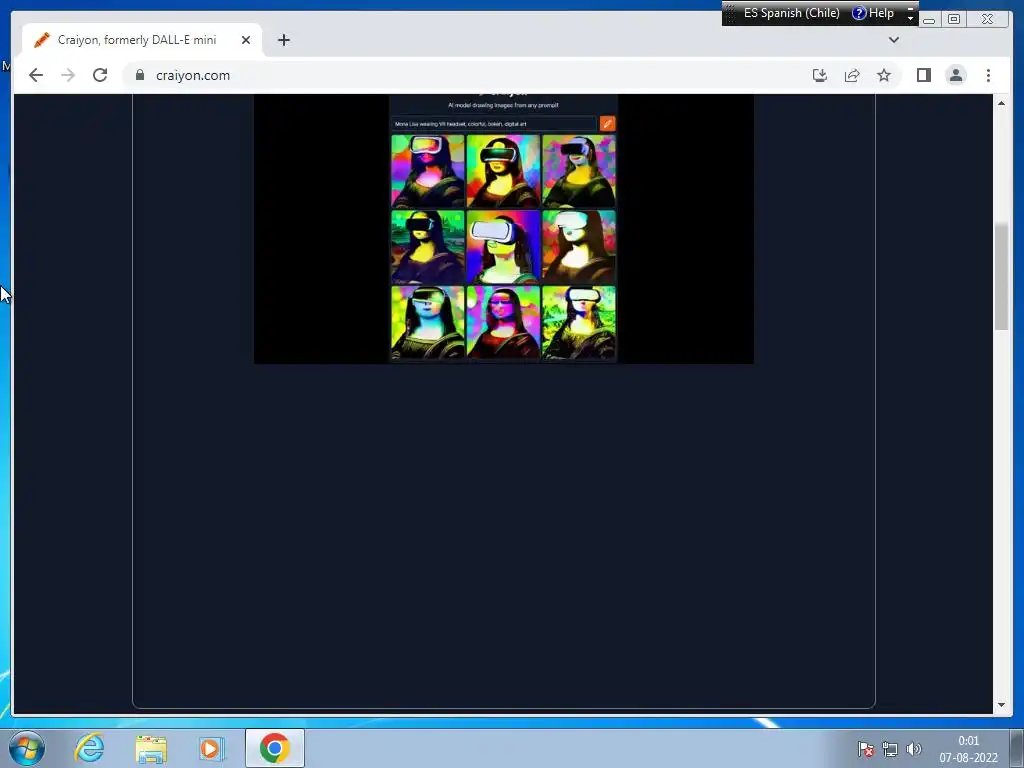Screen dimensions: 1024x768
Task: Click the Mona Lisa prompt text field
Action: [493, 123]
